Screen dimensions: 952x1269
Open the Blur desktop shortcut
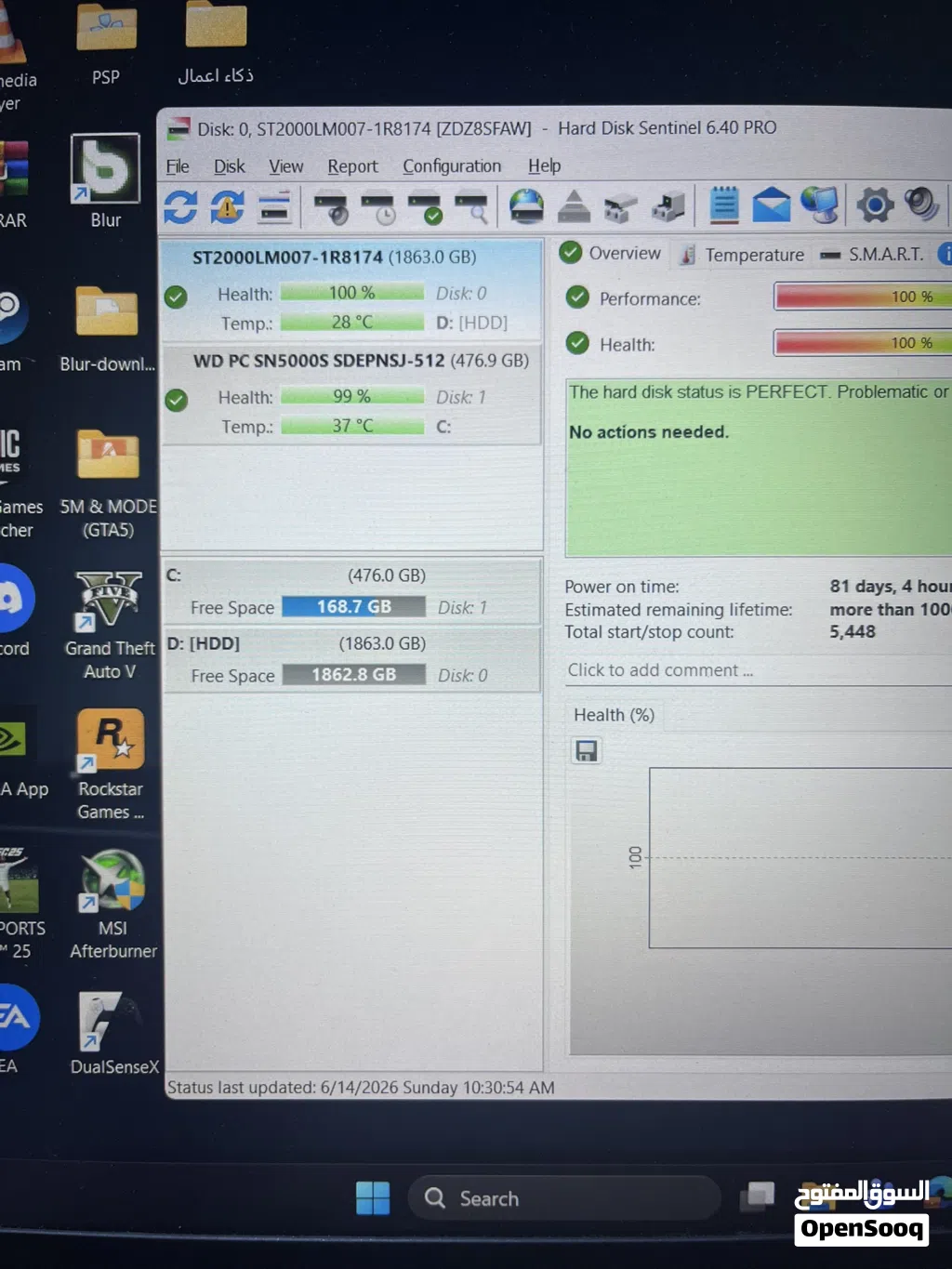(105, 181)
